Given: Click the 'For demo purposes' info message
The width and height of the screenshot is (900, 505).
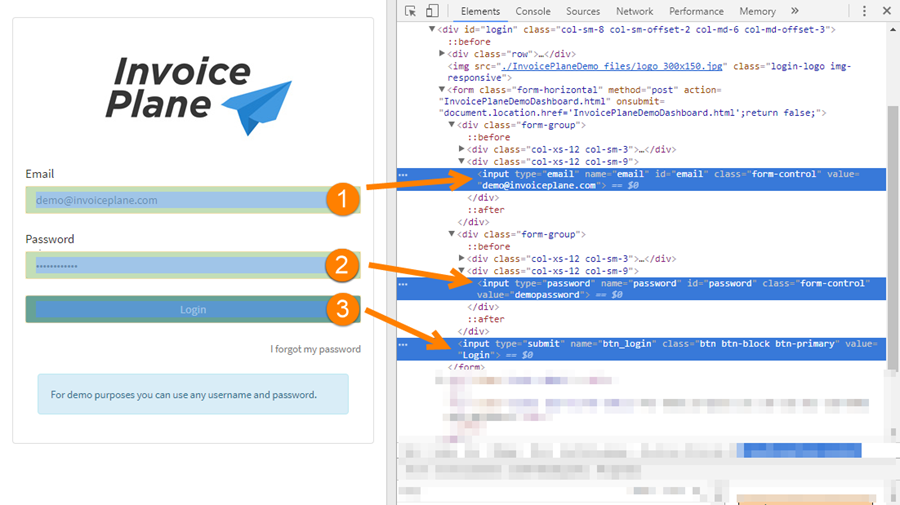Looking at the screenshot, I should (x=193, y=394).
